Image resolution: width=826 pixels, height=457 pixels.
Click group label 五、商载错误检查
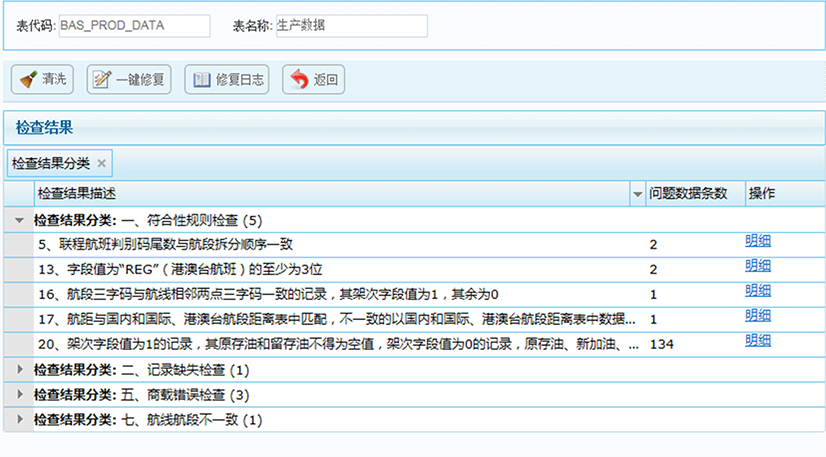[142, 395]
